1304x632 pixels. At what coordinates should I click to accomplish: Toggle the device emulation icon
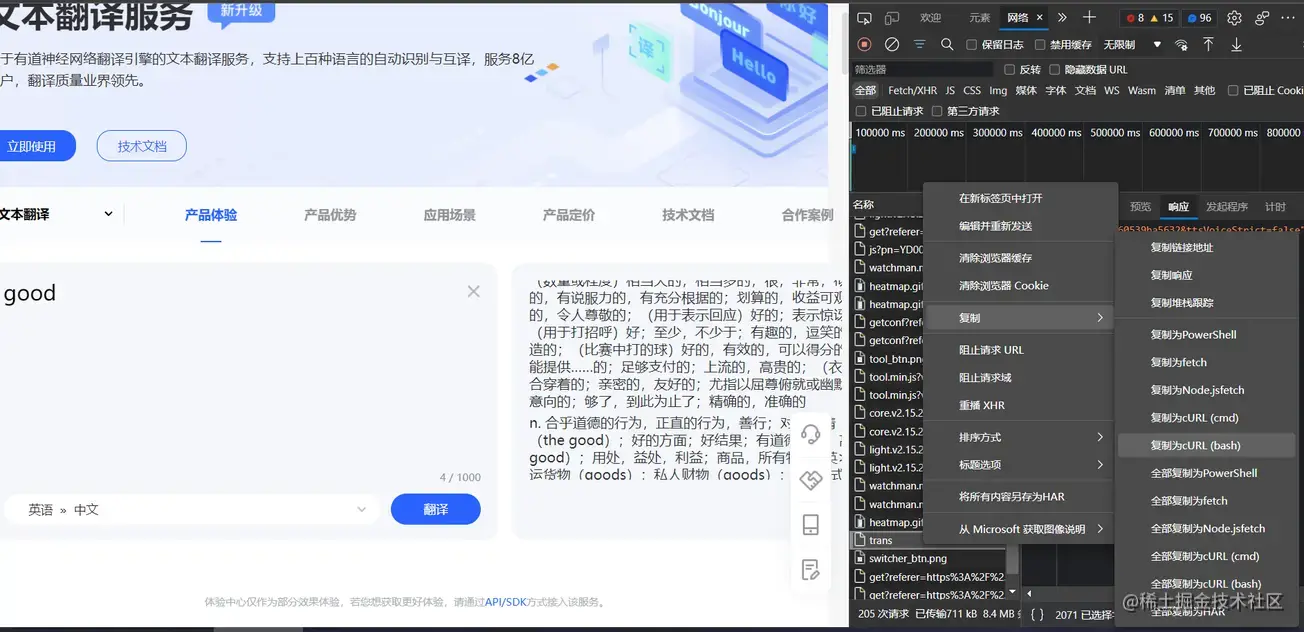[x=892, y=18]
